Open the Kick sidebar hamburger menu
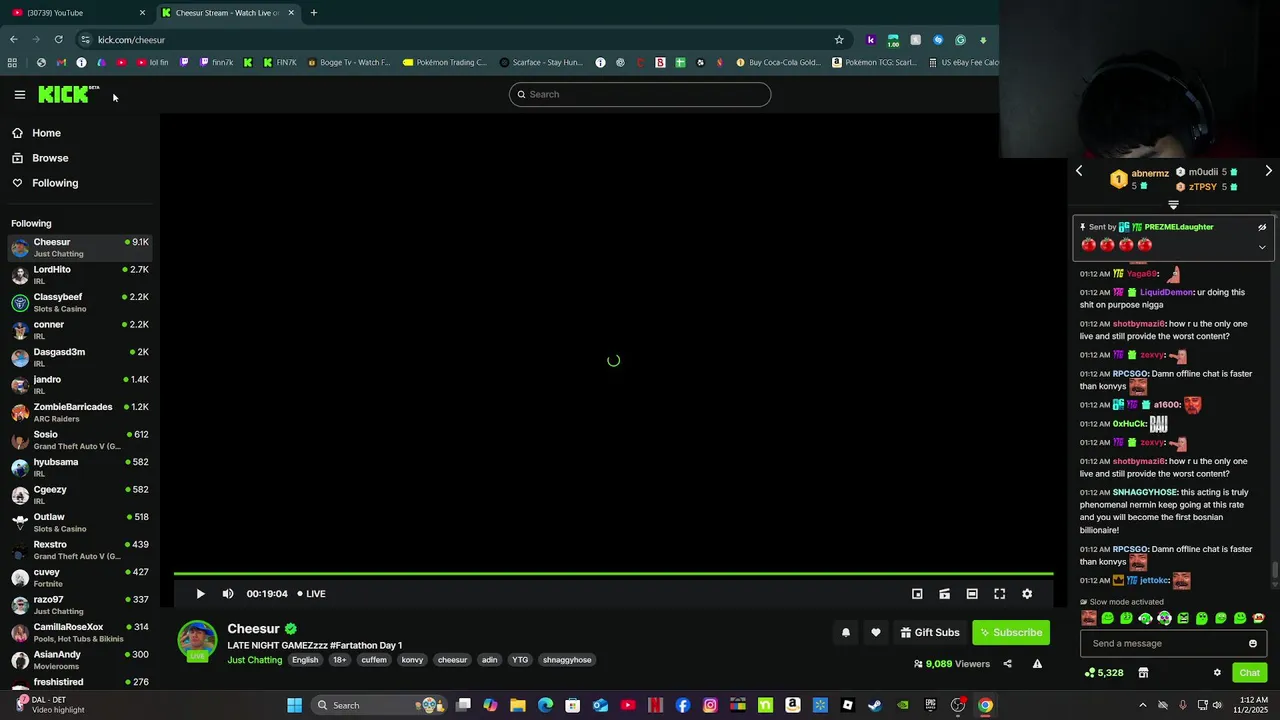Viewport: 1280px width, 720px height. click(19, 95)
